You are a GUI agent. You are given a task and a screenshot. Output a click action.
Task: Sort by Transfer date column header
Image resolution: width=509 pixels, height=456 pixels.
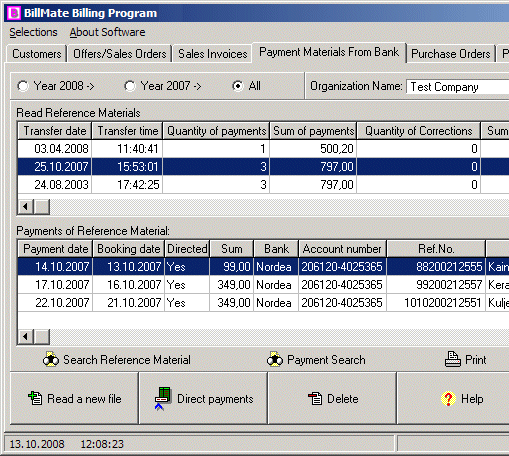[x=55, y=131]
